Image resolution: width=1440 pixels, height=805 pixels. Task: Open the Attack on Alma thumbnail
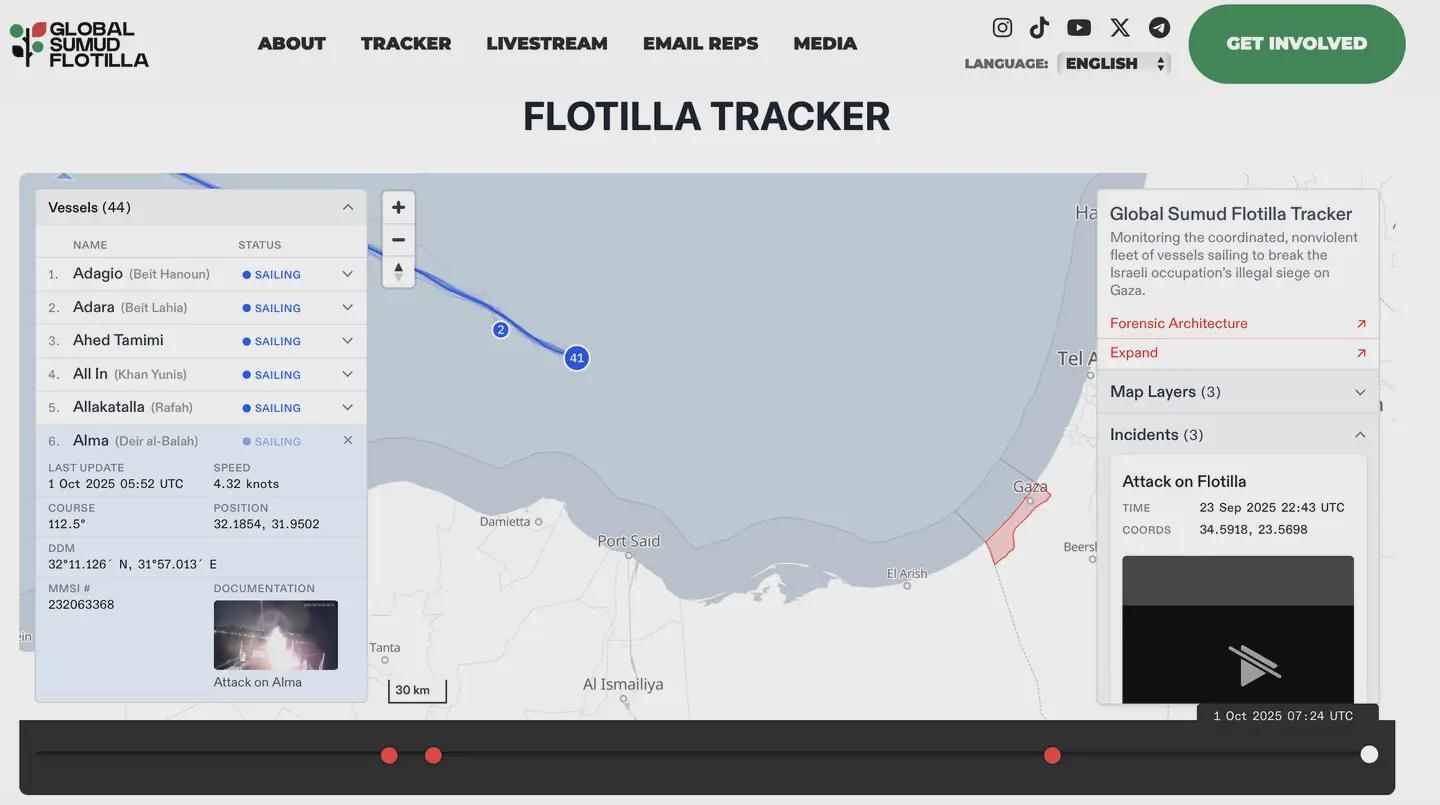[276, 635]
